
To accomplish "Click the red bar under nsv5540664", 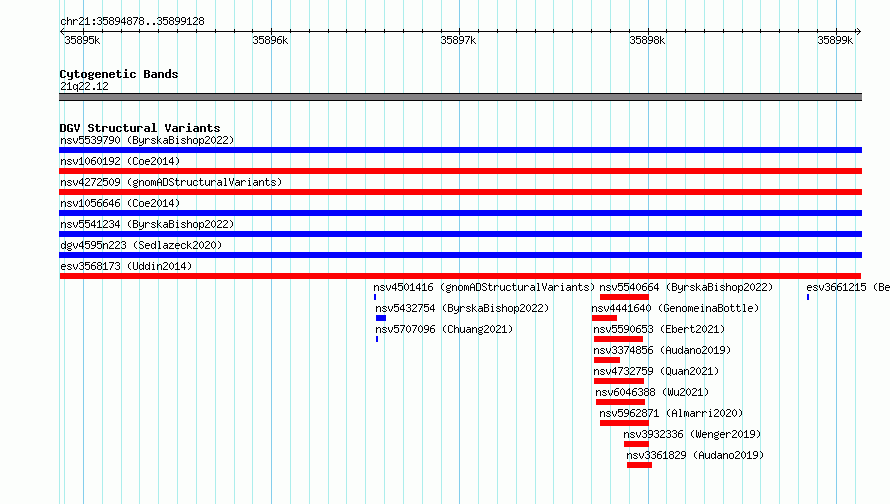I will tap(624, 297).
